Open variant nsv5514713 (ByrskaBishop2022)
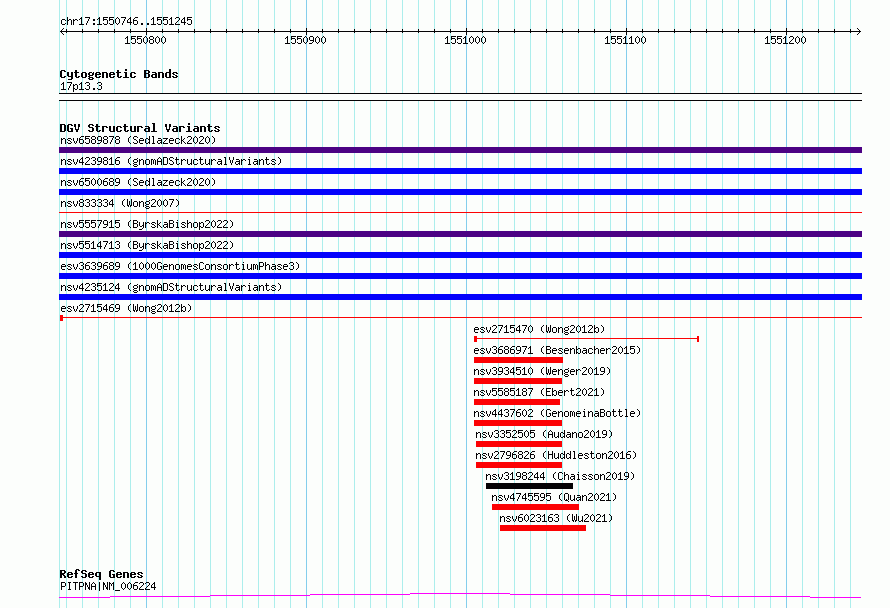 click(147, 245)
